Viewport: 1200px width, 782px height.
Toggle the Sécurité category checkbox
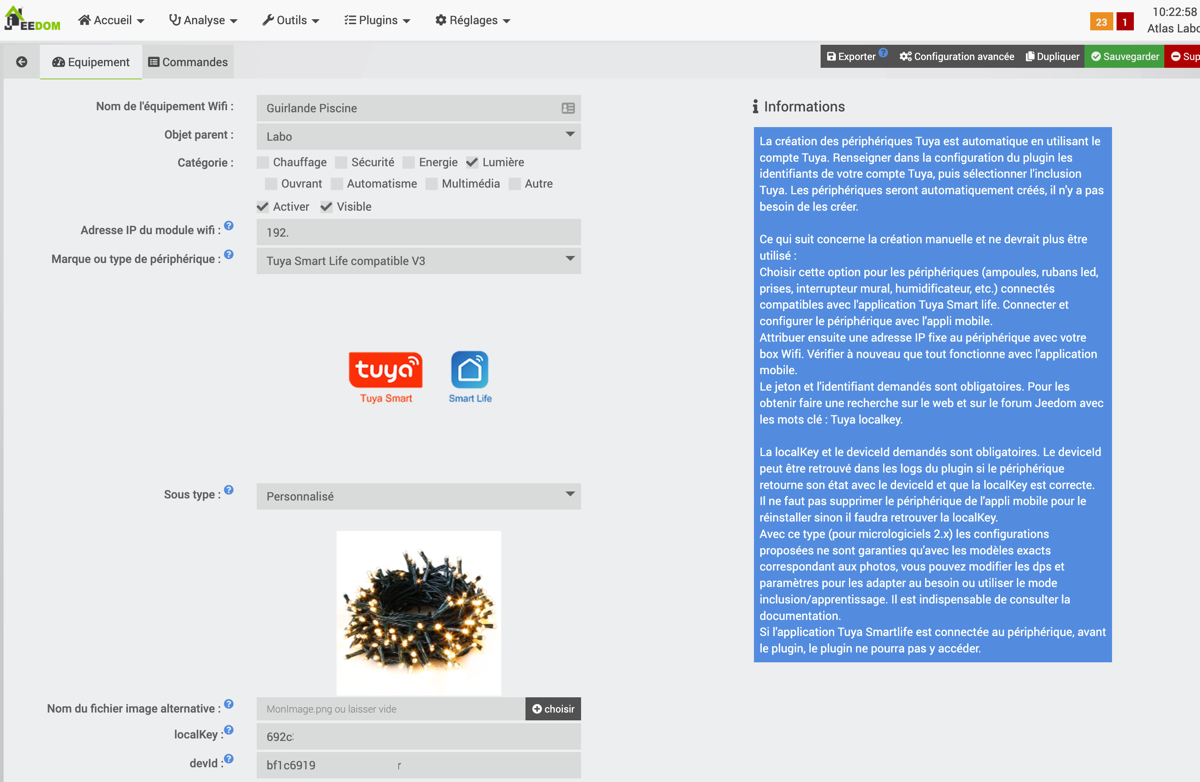pos(341,162)
